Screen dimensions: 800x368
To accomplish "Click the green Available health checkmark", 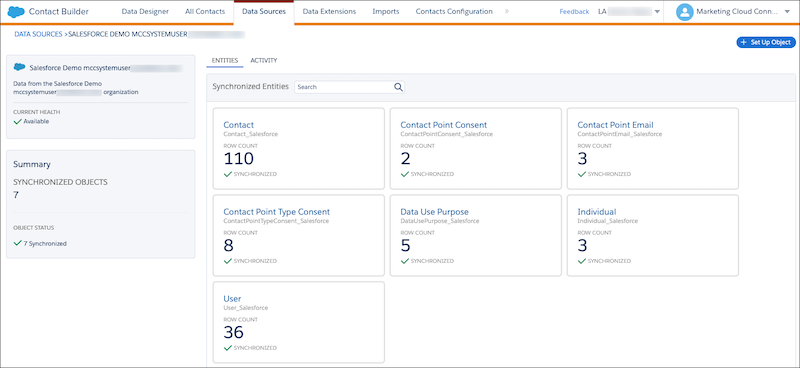I will (17, 121).
